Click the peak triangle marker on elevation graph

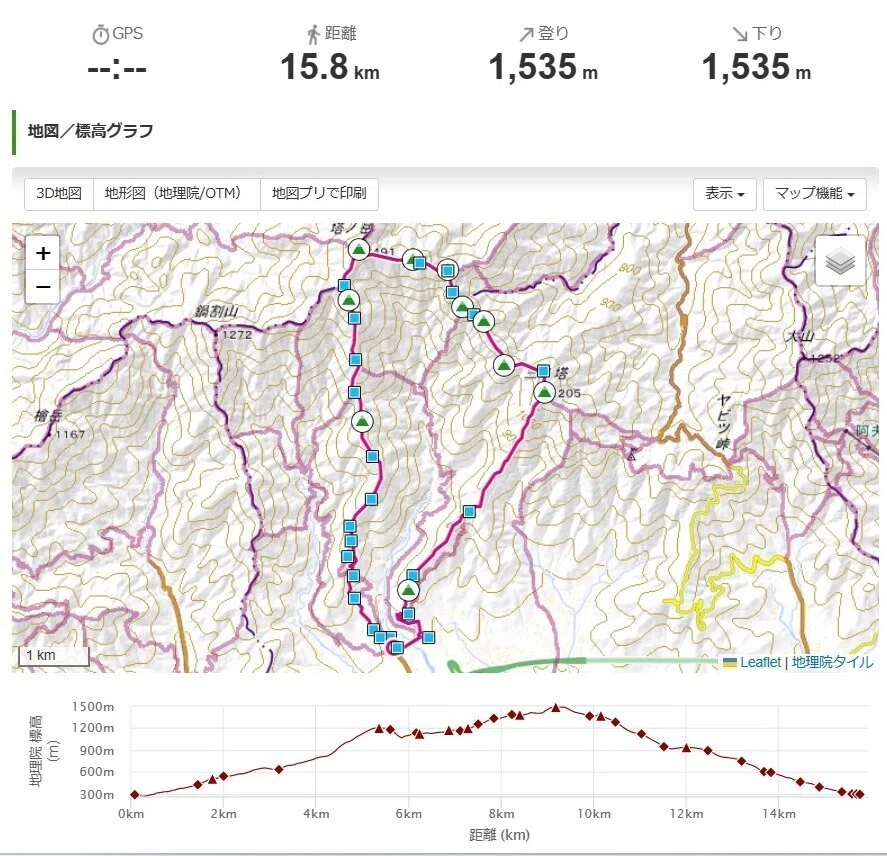[556, 708]
